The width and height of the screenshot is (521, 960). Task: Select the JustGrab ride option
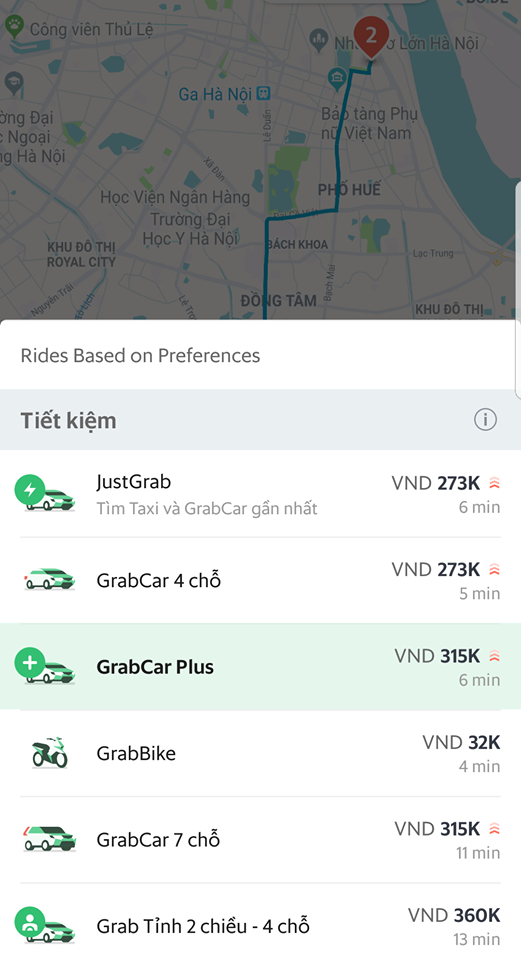pos(260,494)
